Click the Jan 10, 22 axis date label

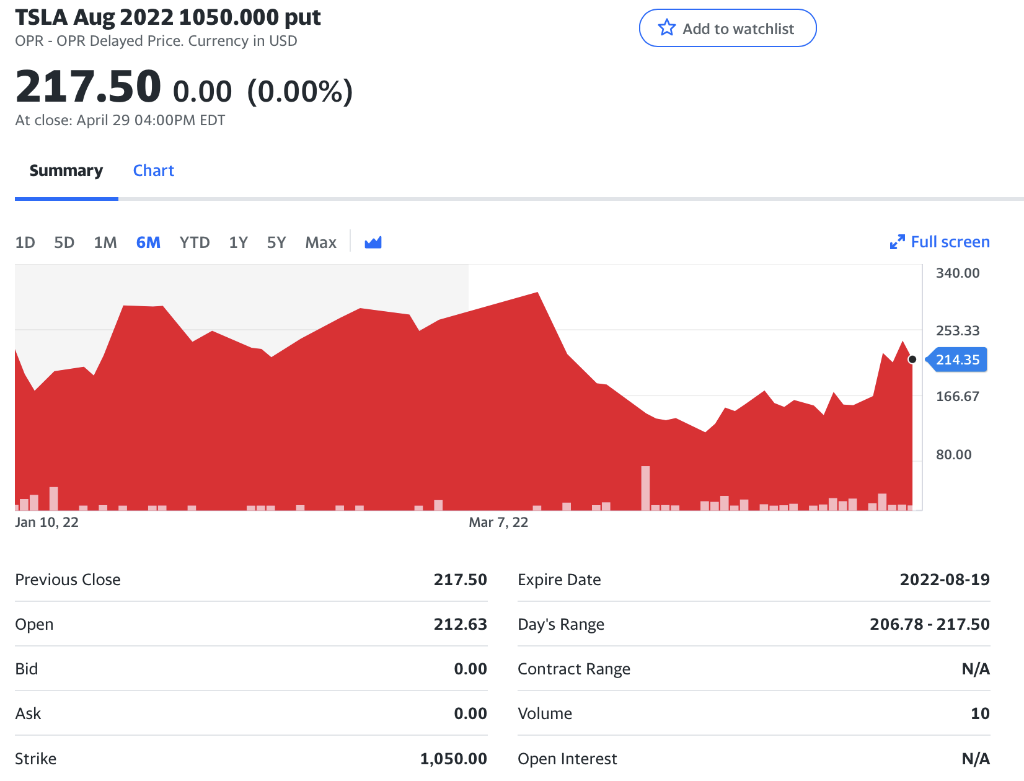pyautogui.click(x=46, y=522)
